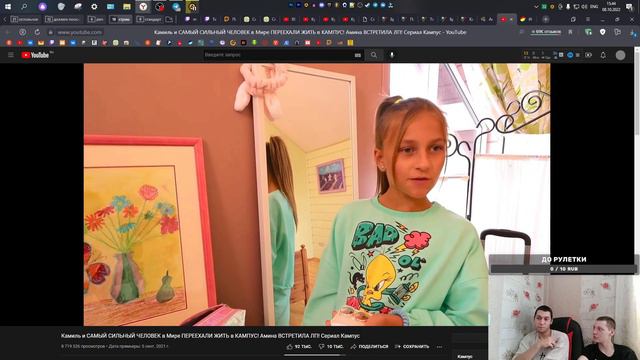Open browser downloads arrow icon
Viewport: 640px width, 360px height.
(x=633, y=32)
